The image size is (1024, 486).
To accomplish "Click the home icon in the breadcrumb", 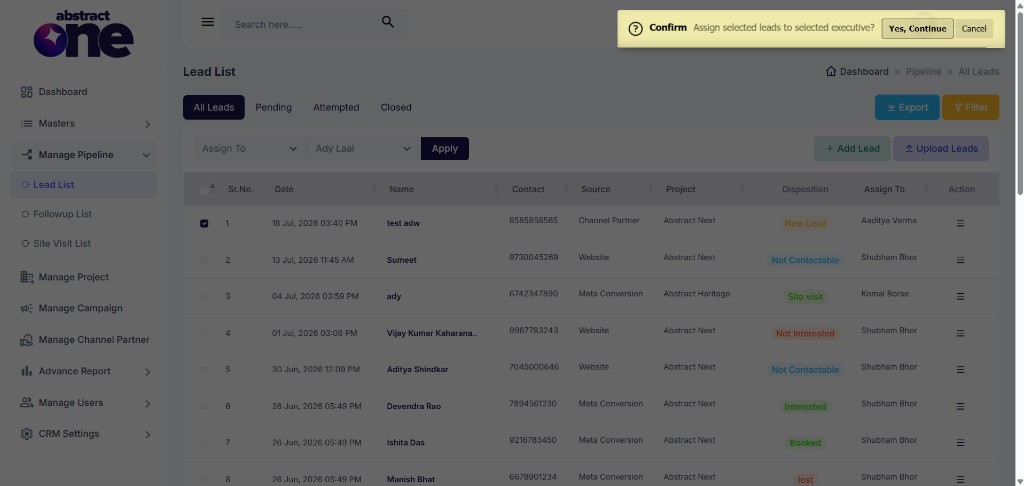I will [x=831, y=71].
